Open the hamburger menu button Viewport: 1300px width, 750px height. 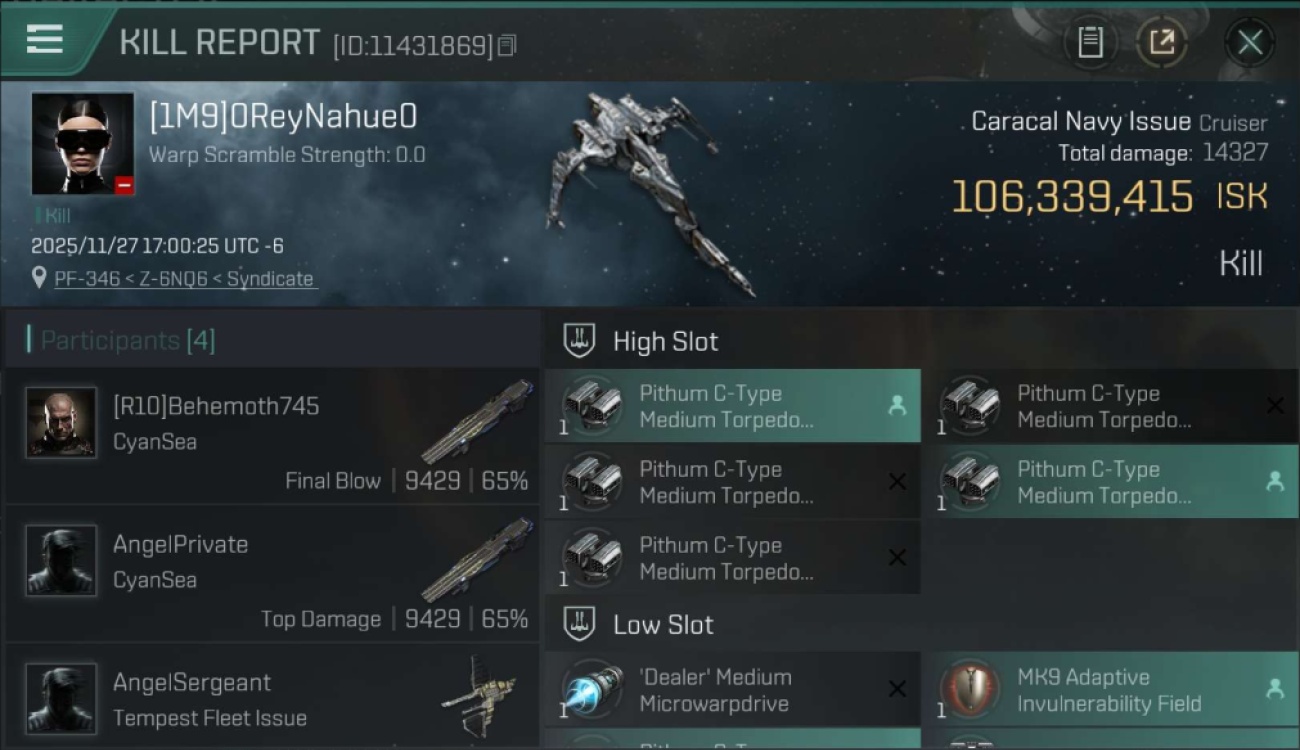point(46,41)
